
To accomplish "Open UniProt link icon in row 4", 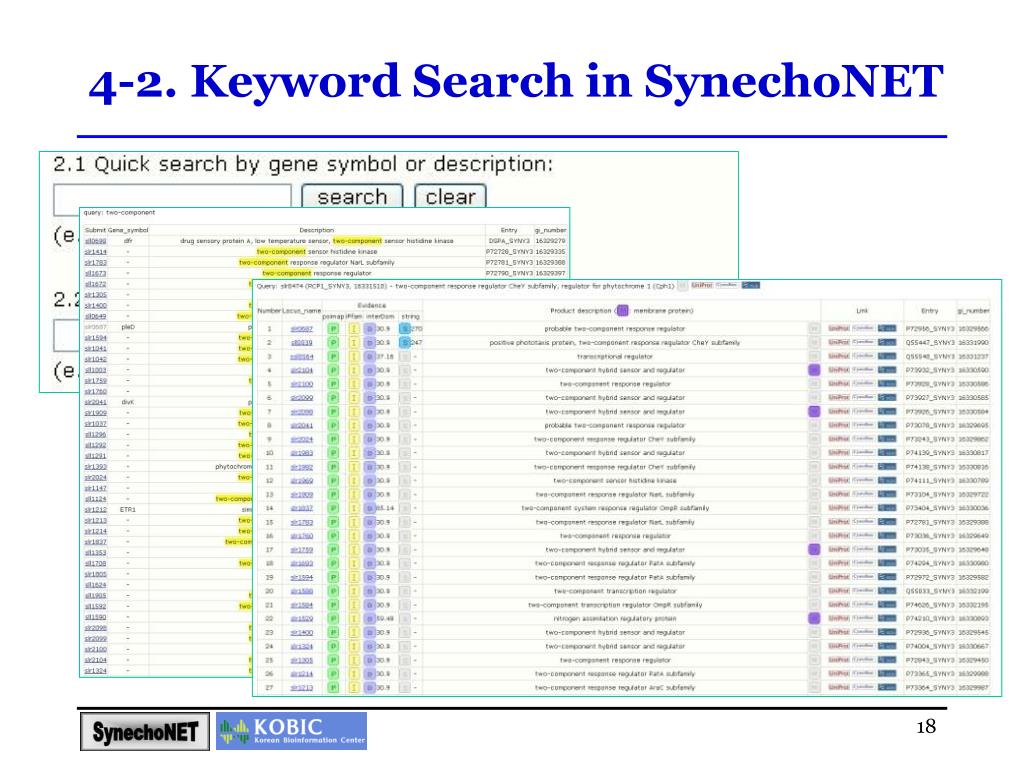I will (x=839, y=370).
